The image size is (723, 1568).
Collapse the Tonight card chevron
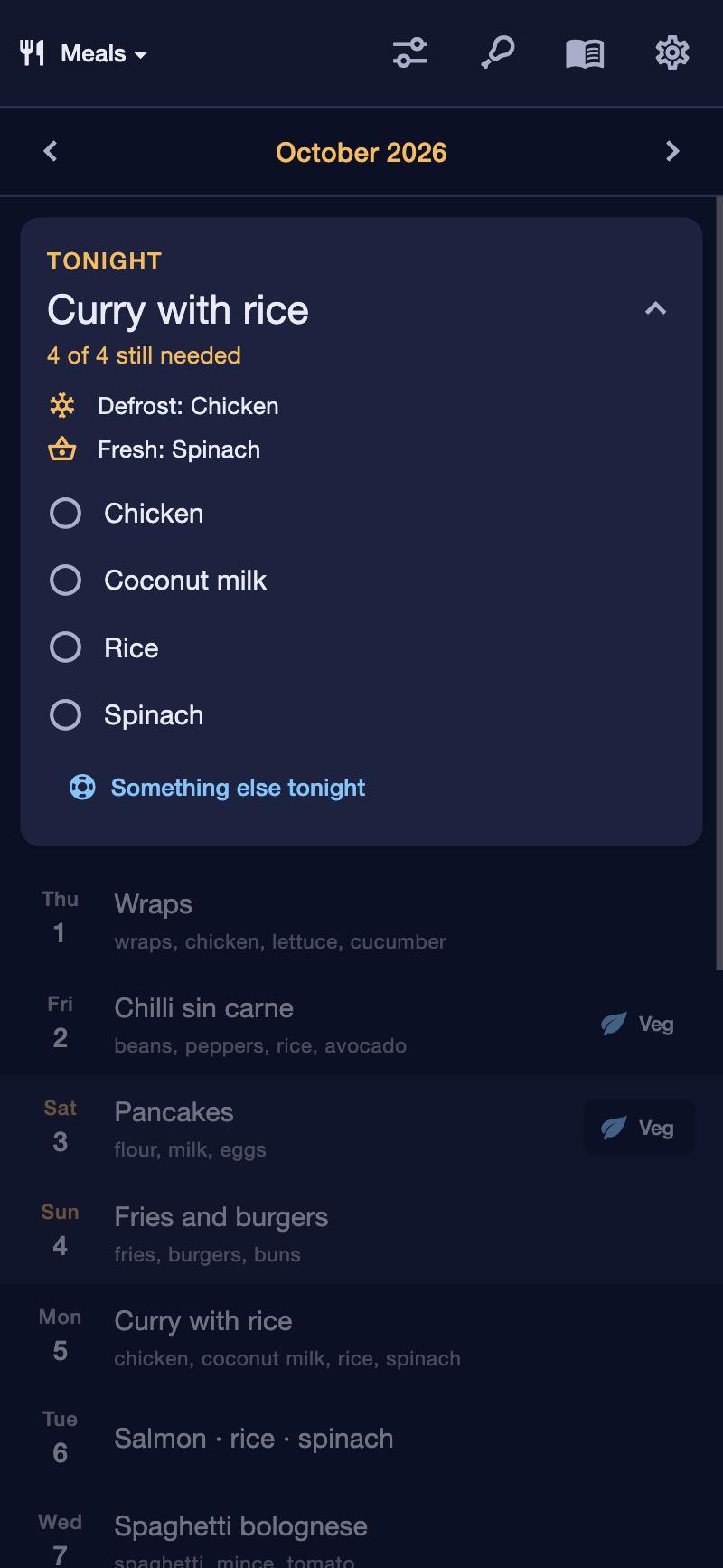[655, 309]
